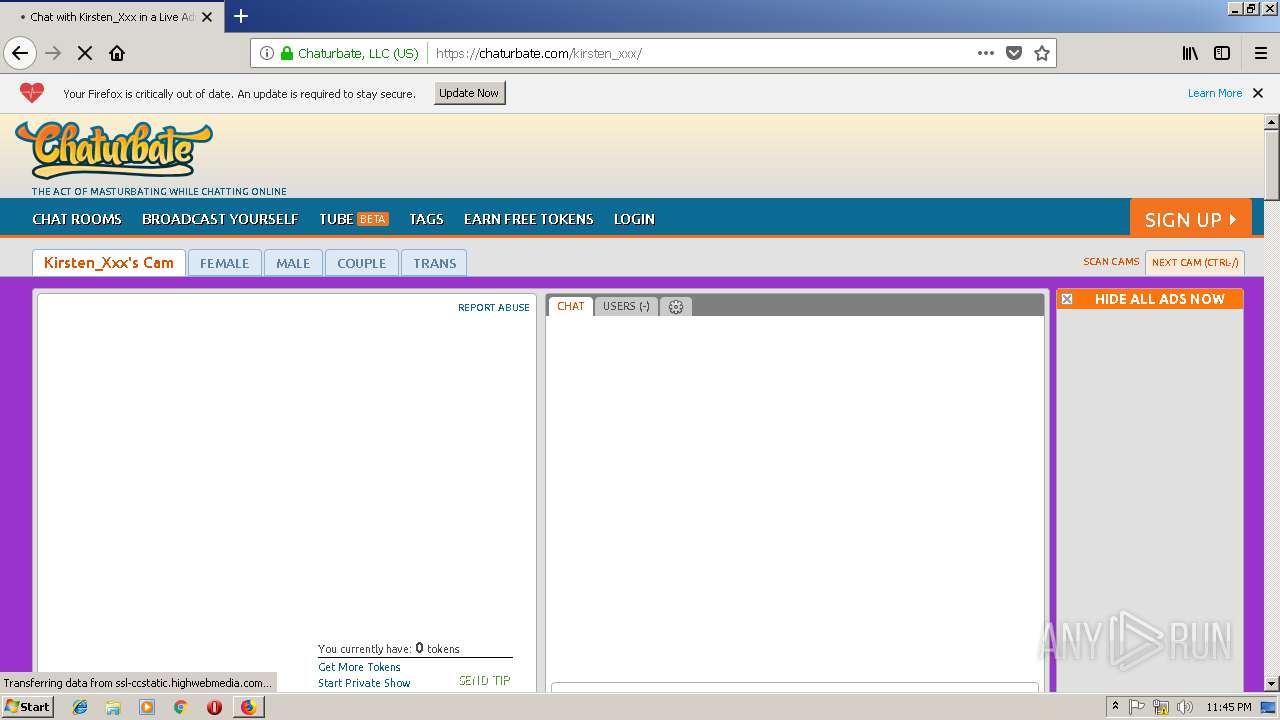Show site information icon in address bar
The width and height of the screenshot is (1280, 720).
[x=267, y=53]
